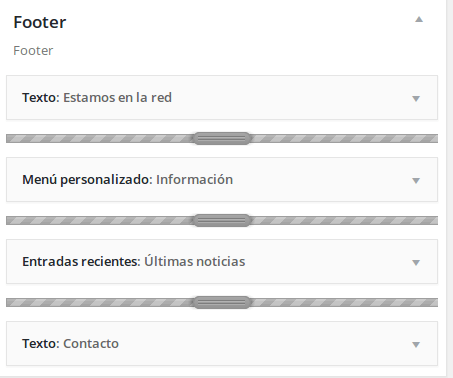Open the Entradas recientes: Últimas noticias widget

tap(222, 262)
